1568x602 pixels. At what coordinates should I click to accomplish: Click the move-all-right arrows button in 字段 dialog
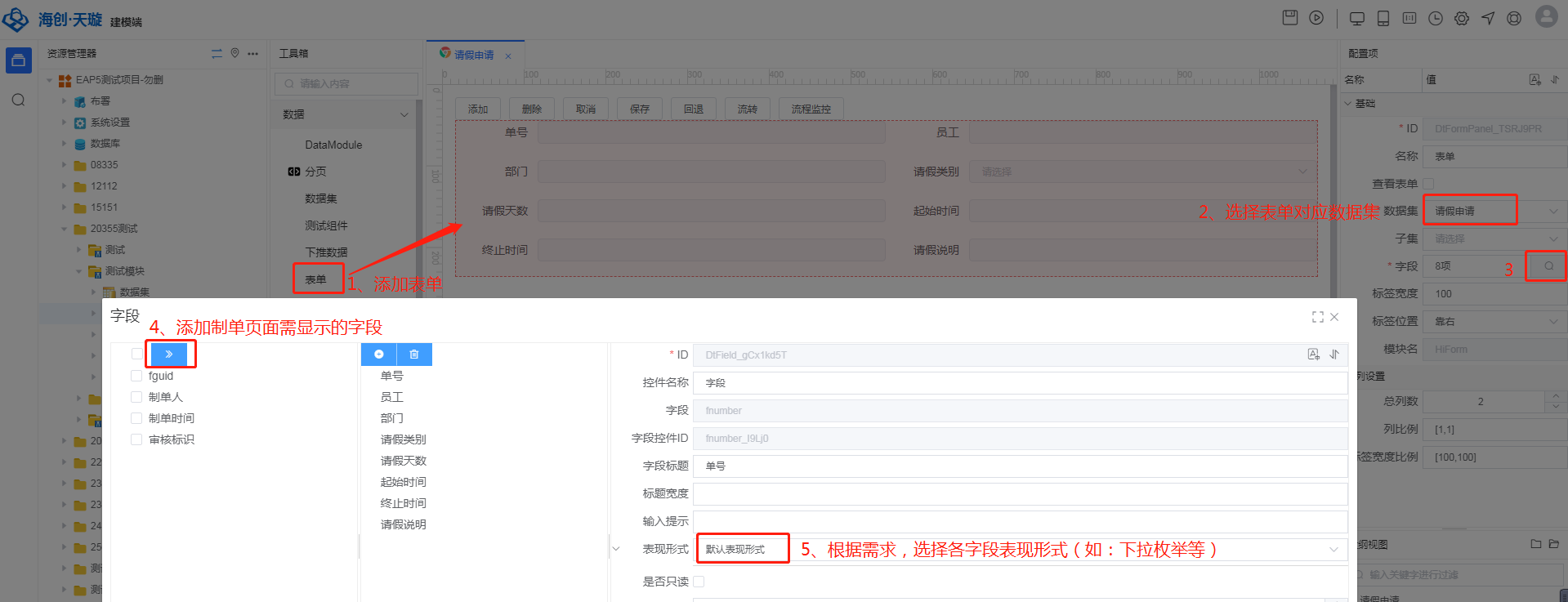click(x=169, y=355)
